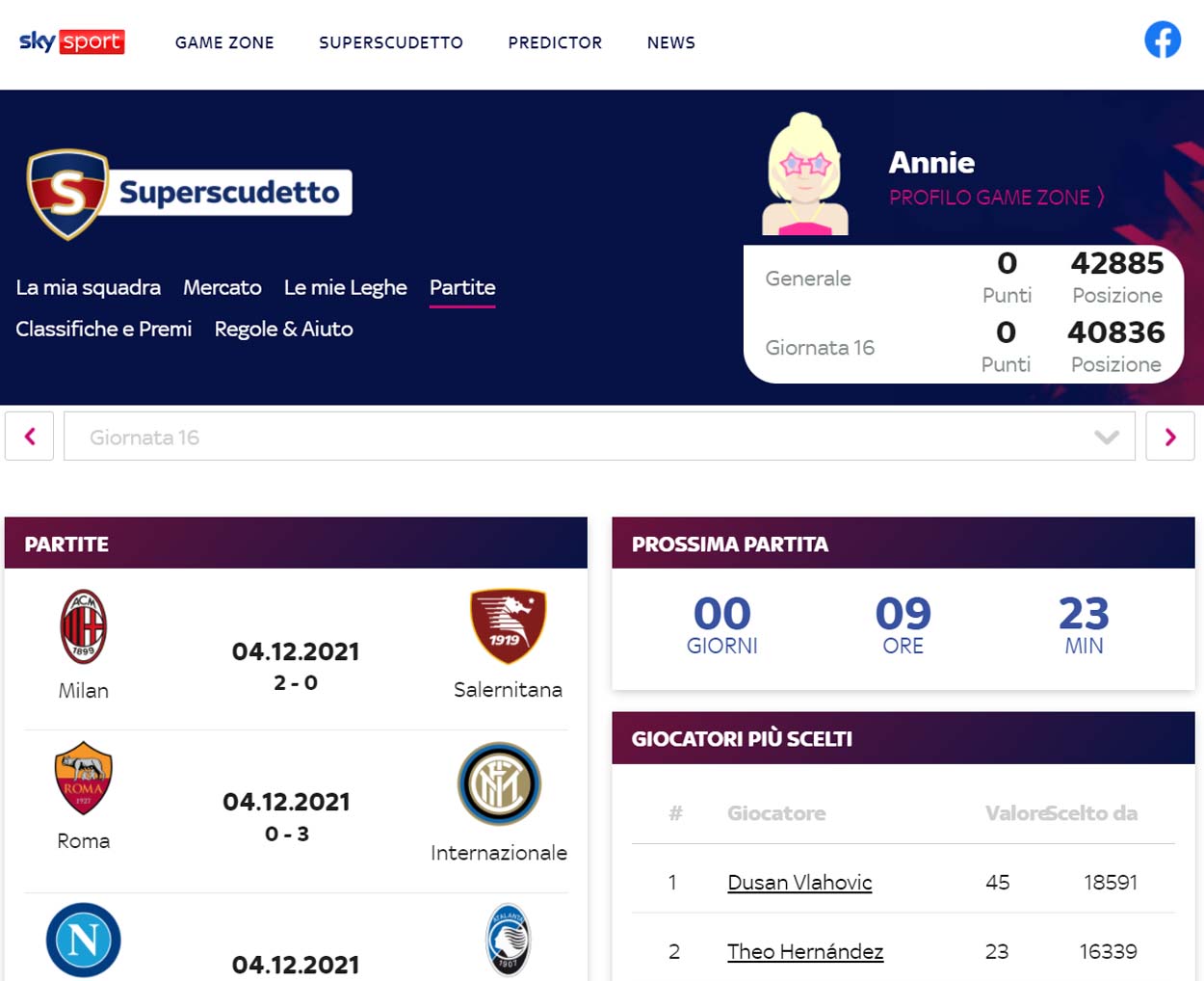This screenshot has height=981, width=1204.
Task: Select the Partite tab
Action: [462, 287]
